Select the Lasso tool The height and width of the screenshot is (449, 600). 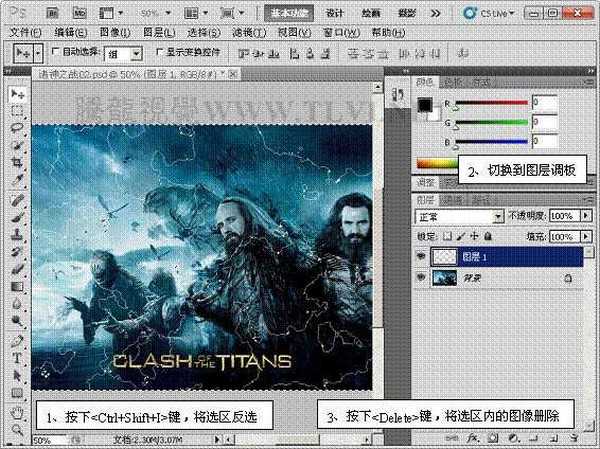(17, 128)
